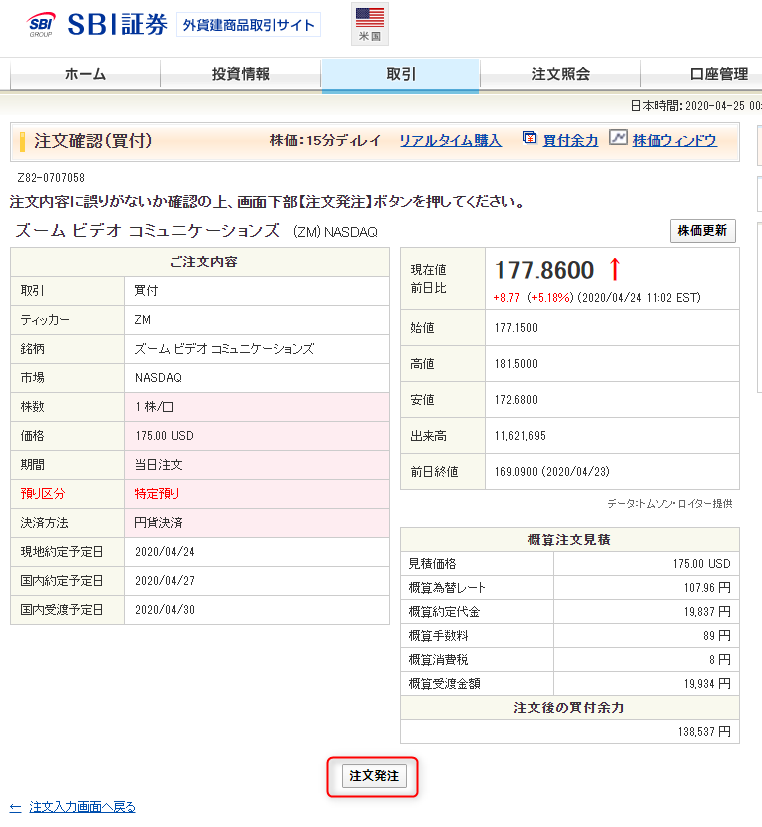
Task: Click the +8.77 (+5.18%) change text
Action: (x=533, y=298)
